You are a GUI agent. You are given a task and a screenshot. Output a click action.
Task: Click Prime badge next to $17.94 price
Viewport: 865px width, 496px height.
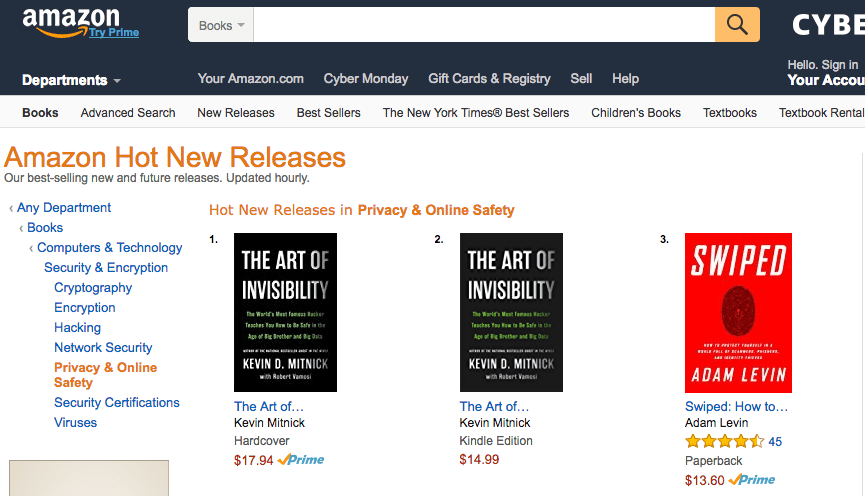tap(301, 460)
